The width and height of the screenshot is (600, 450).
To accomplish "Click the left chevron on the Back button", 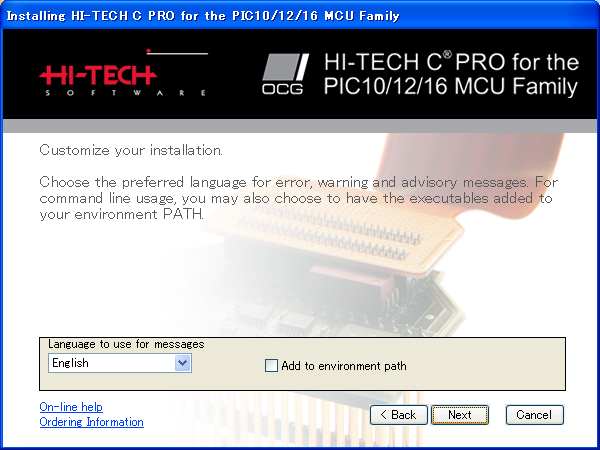I will pyautogui.click(x=383, y=415).
